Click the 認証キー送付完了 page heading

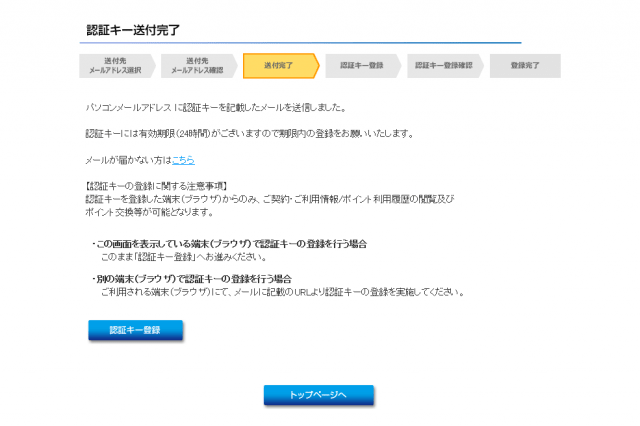tap(133, 30)
